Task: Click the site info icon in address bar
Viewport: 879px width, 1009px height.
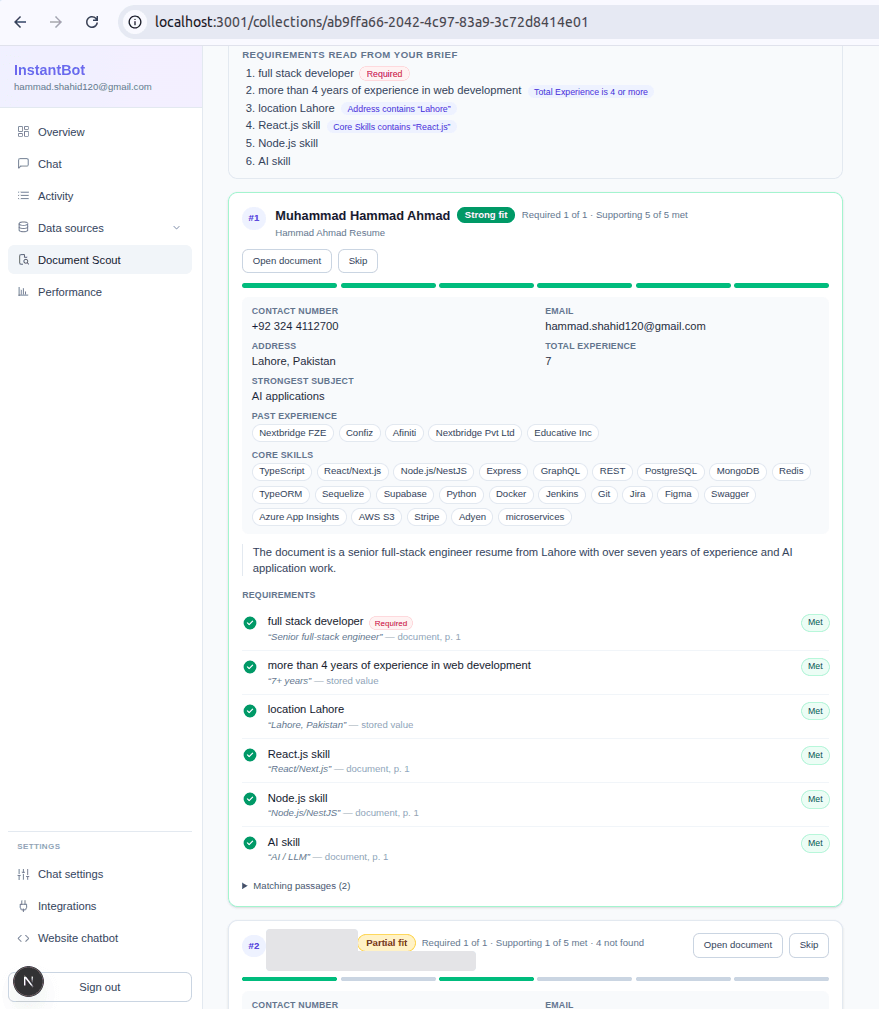Action: click(x=135, y=22)
